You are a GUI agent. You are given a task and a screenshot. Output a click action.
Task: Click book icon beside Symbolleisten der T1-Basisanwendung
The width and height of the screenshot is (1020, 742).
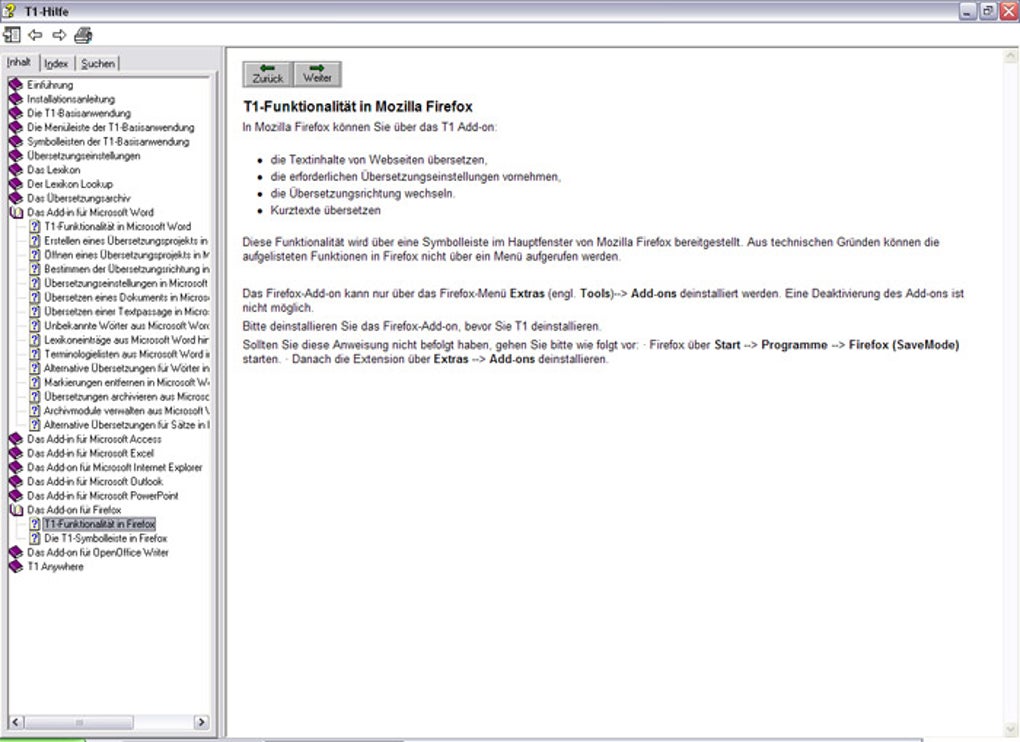pos(16,141)
